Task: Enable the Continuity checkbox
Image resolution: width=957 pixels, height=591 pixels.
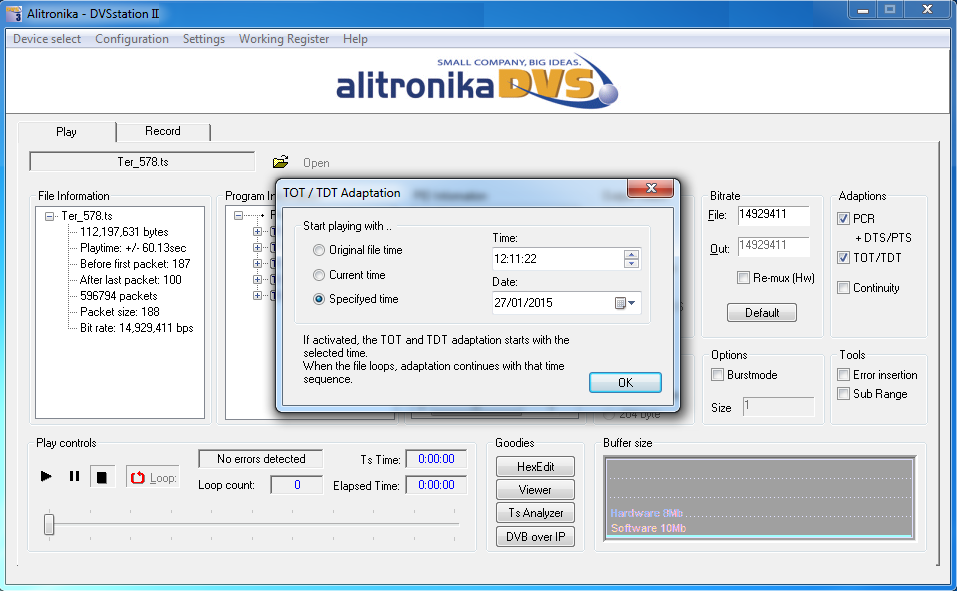Action: point(844,288)
